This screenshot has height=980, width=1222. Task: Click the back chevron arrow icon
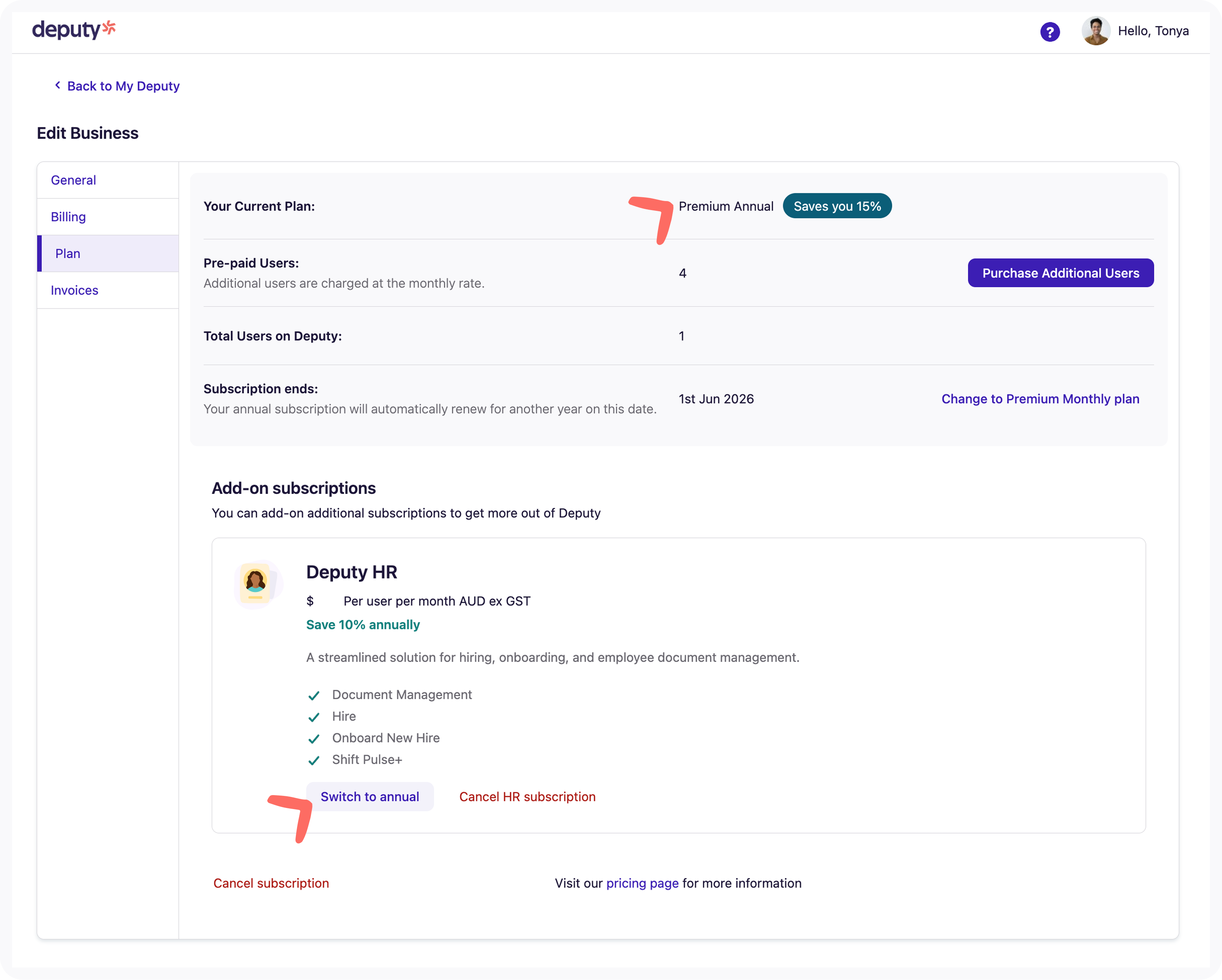point(57,85)
